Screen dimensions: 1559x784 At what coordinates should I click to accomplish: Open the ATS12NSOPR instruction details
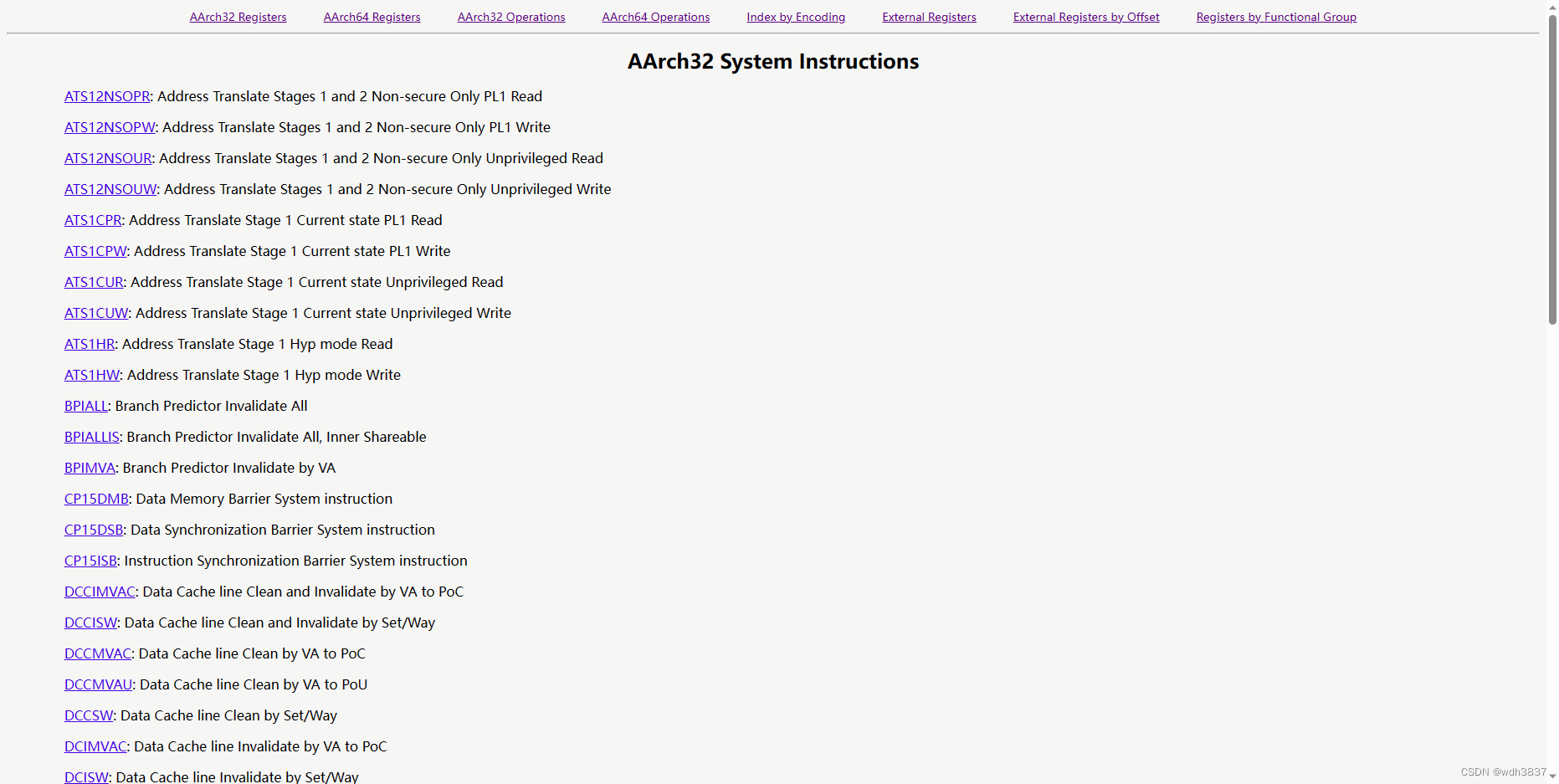pyautogui.click(x=107, y=96)
